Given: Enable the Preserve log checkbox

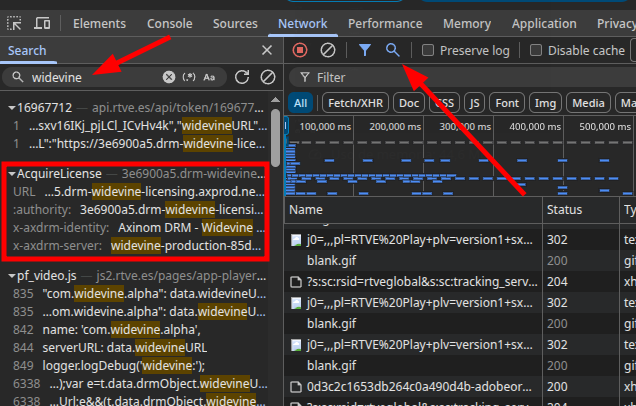Looking at the screenshot, I should click(x=428, y=50).
